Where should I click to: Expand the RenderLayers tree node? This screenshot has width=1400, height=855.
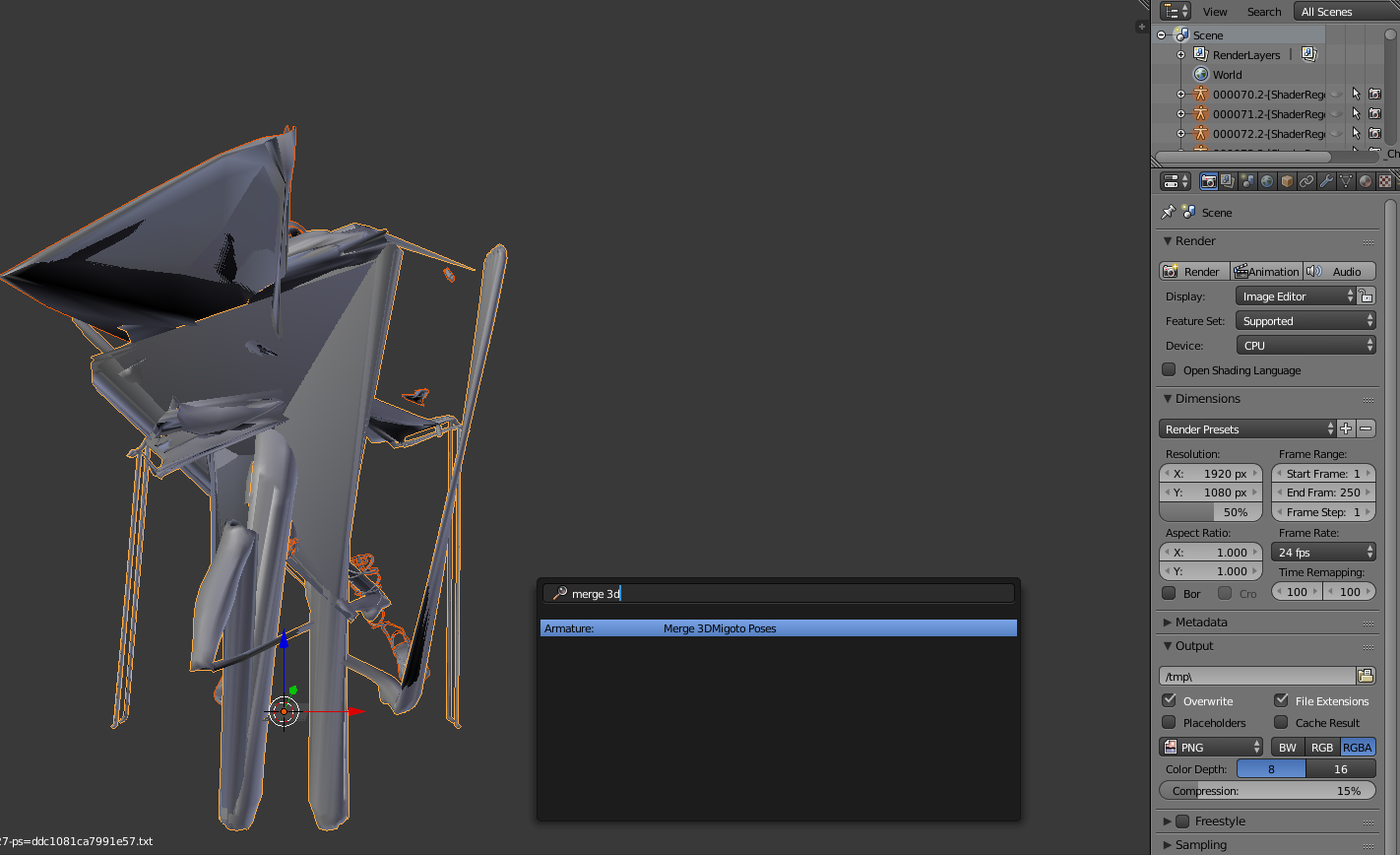[1180, 55]
